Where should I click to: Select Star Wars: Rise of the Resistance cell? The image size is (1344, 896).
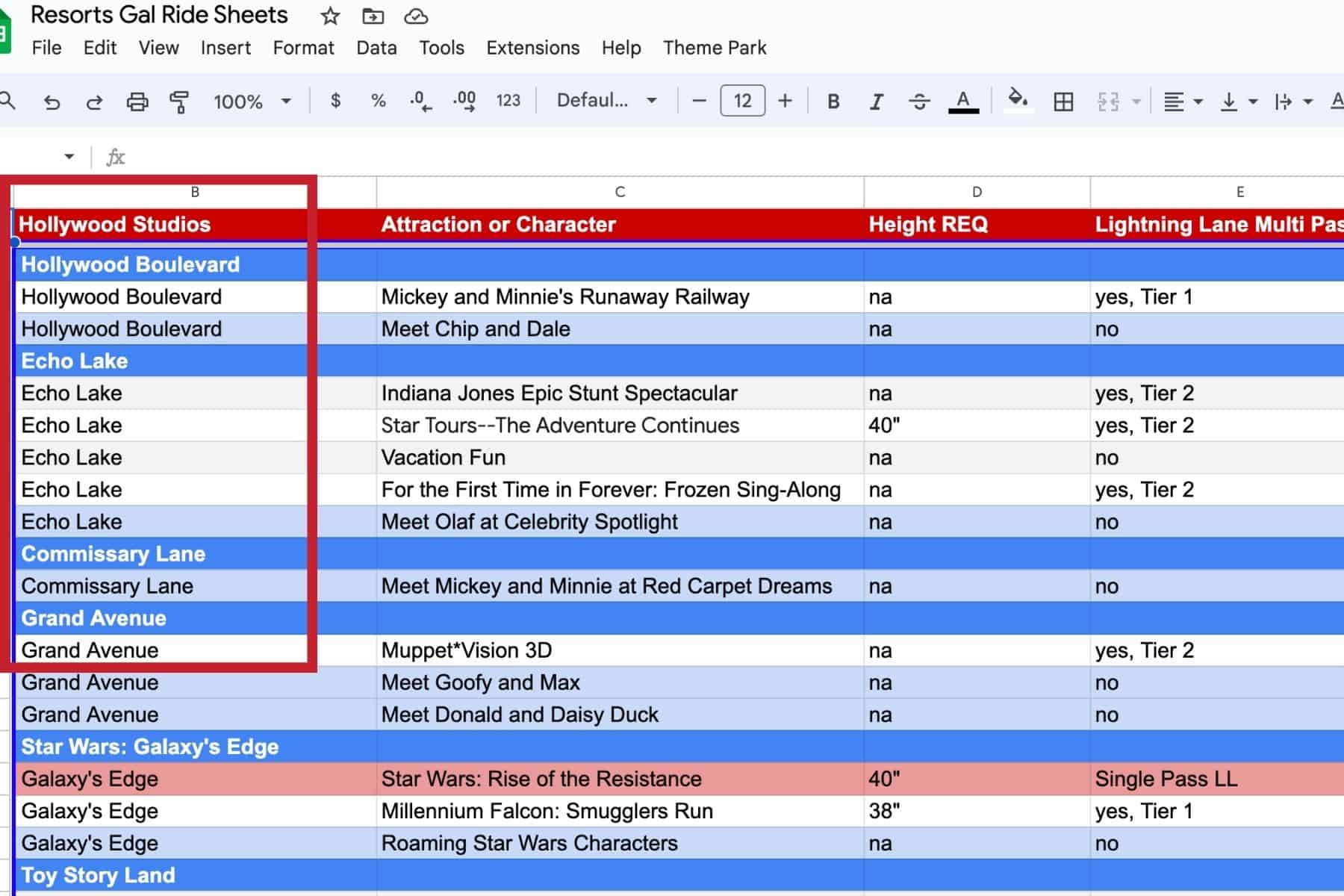coord(620,779)
